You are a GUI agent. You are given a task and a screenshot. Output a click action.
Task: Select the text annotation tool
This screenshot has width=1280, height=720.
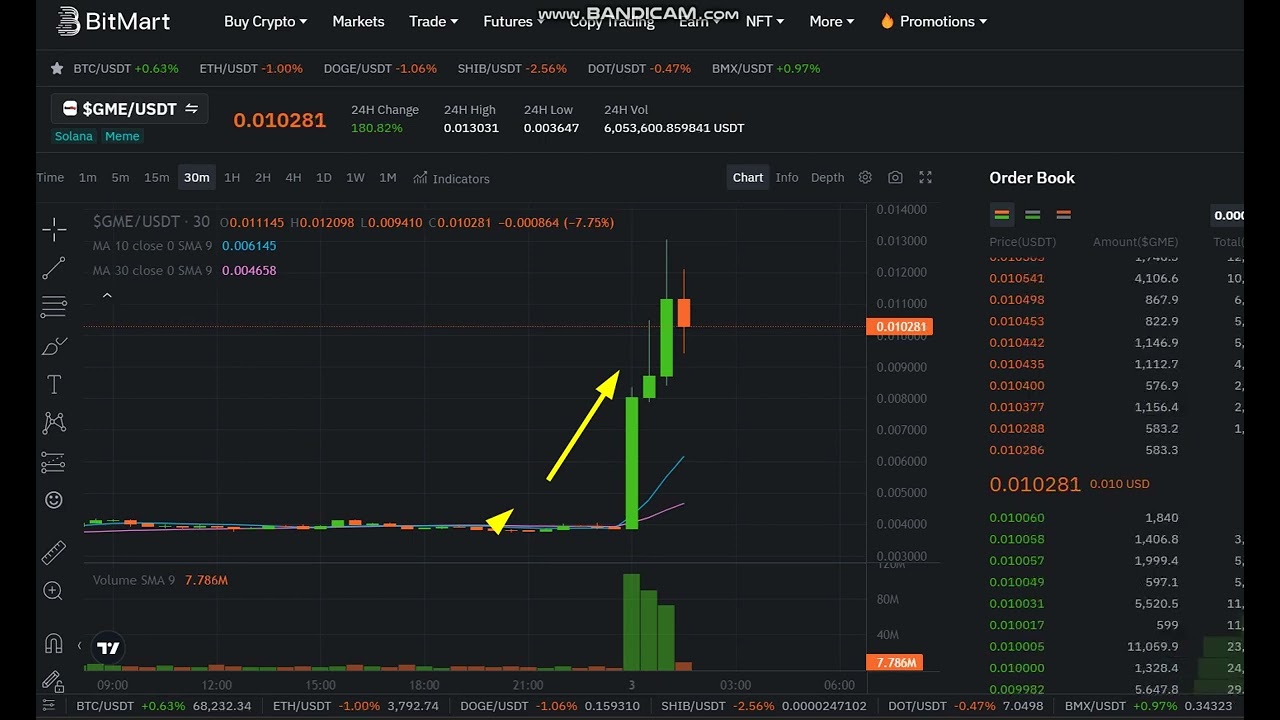pyautogui.click(x=54, y=384)
